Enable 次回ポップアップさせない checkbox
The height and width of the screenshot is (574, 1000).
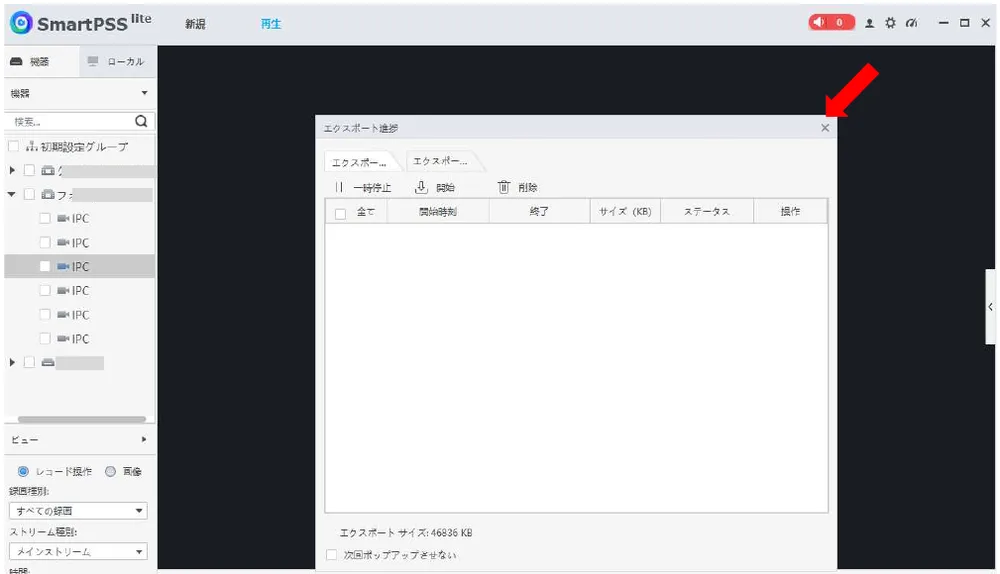tap(331, 555)
